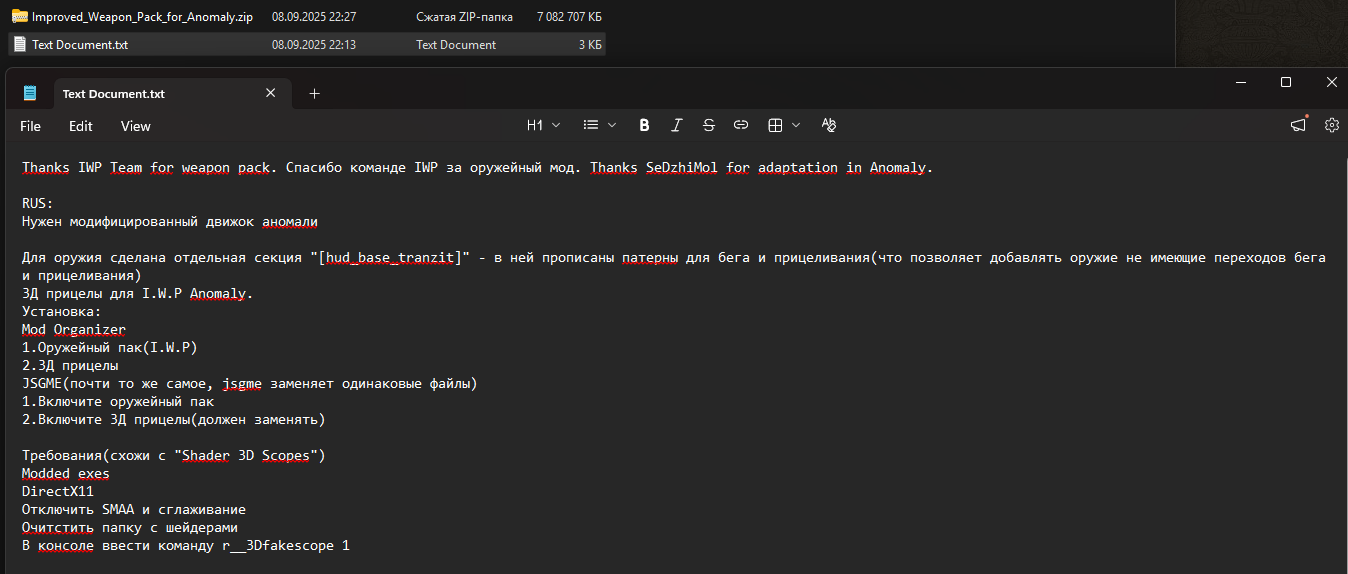
Task: Place cursor on the RUS: line
Action: point(37,203)
